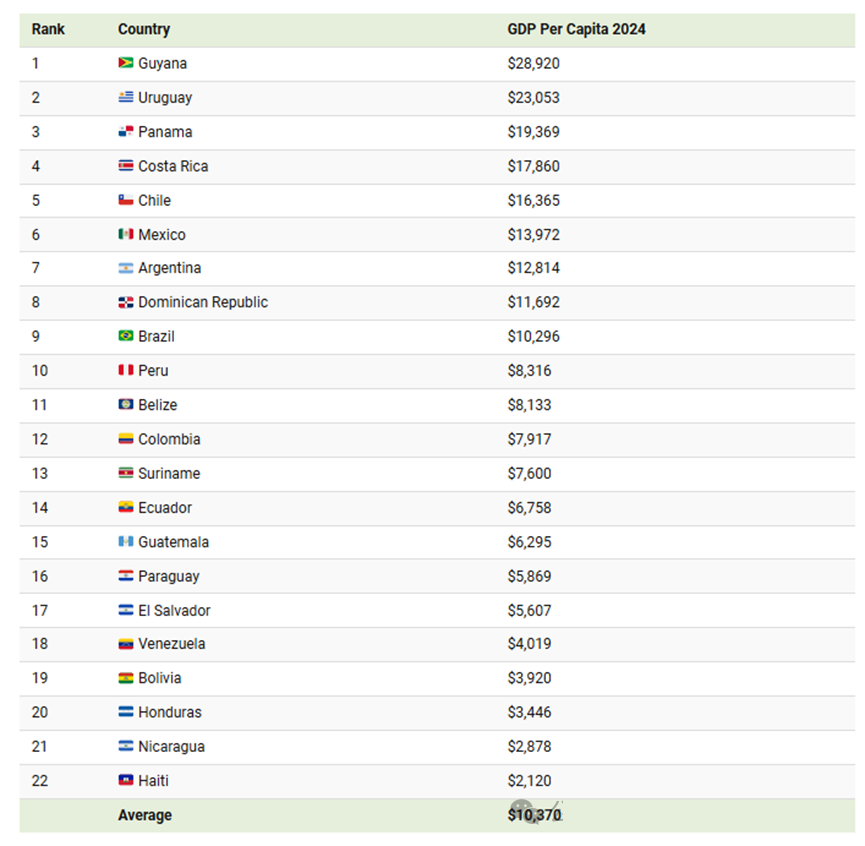The image size is (865, 846).
Task: Click the Mexico flag icon
Action: click(x=126, y=234)
